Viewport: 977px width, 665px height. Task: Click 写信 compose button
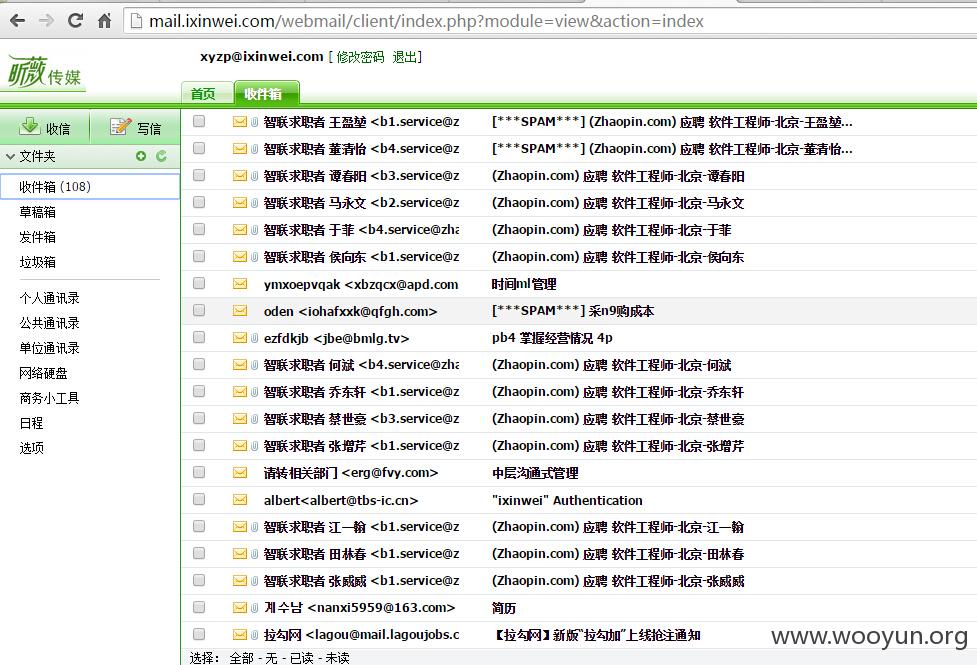(x=136, y=127)
